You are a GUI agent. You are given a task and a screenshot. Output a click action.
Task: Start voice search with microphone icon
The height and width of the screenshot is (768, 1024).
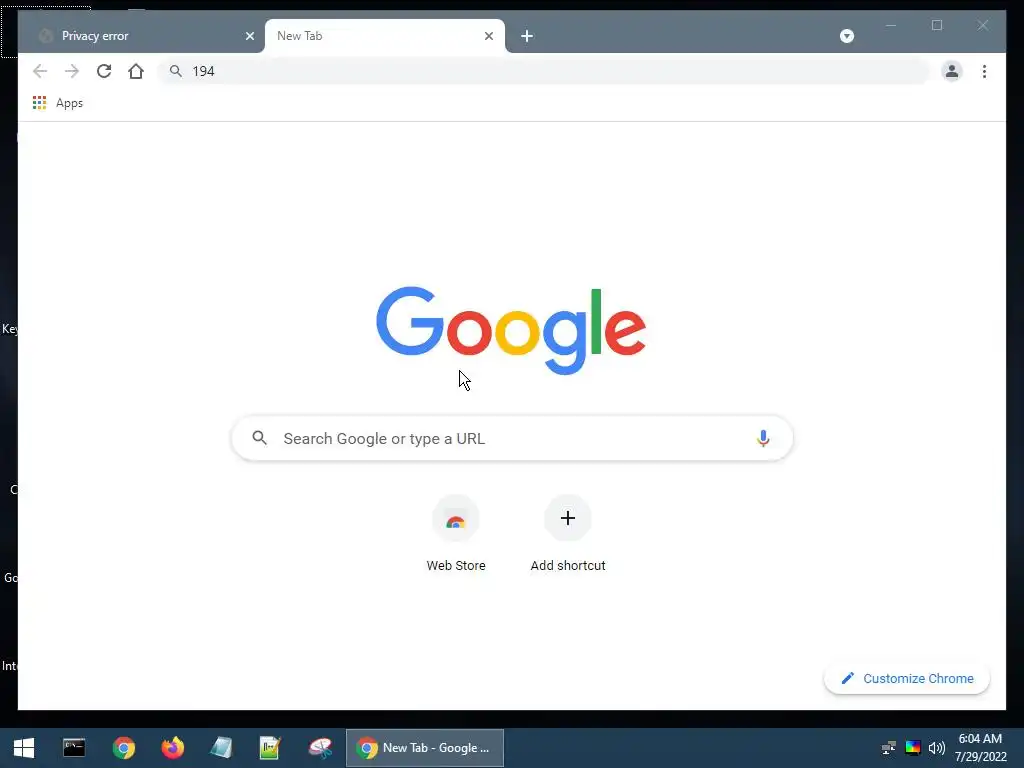tap(763, 438)
